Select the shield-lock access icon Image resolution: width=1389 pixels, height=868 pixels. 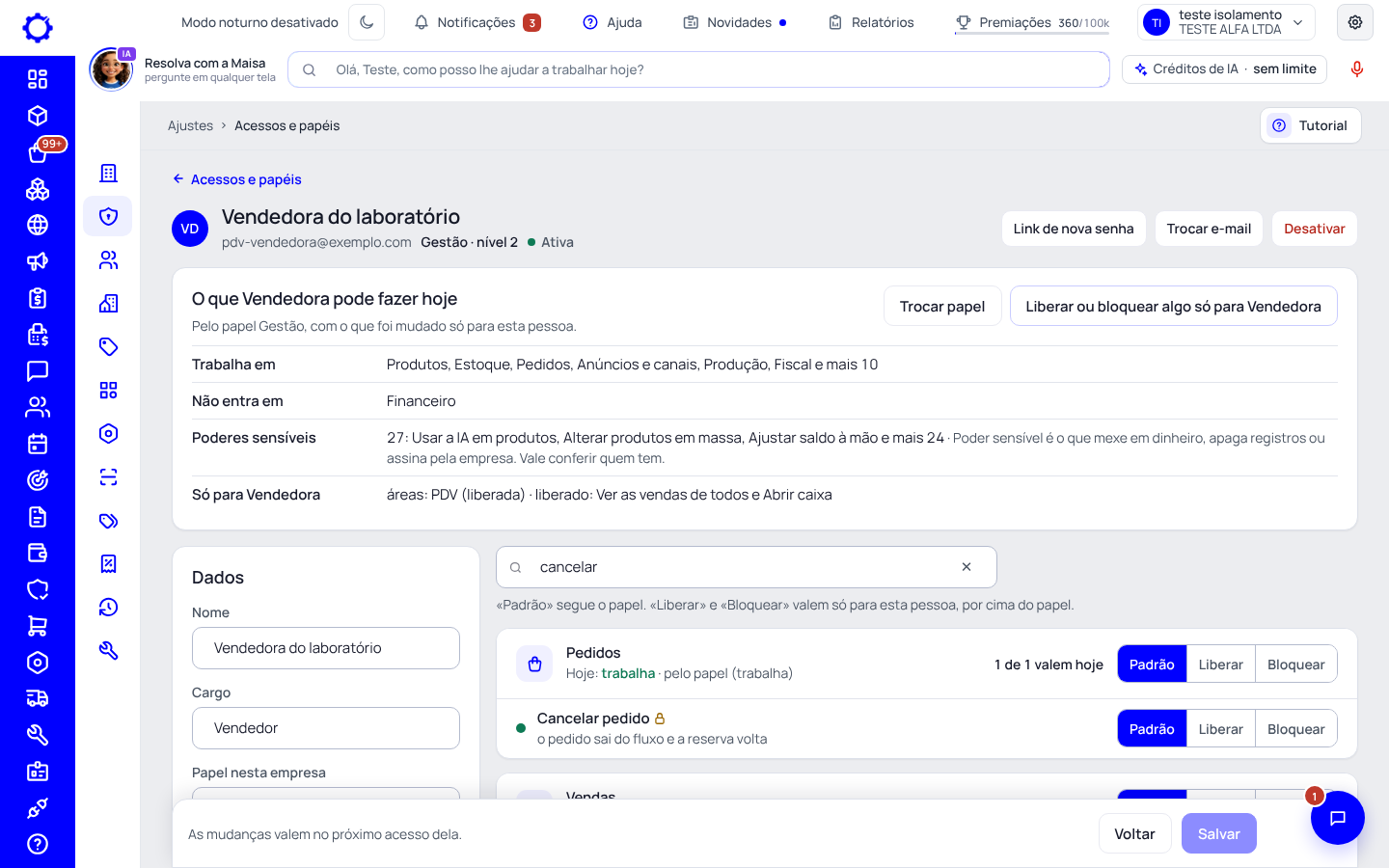pos(108,216)
